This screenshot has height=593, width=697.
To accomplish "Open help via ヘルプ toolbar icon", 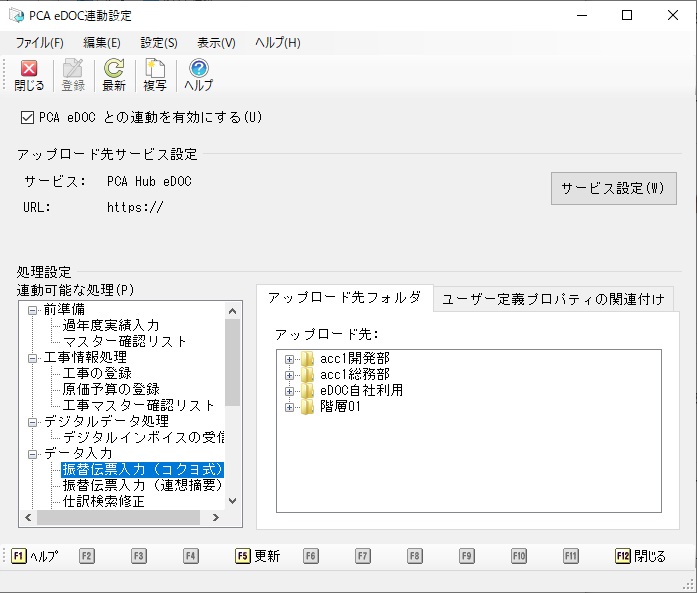I will pyautogui.click(x=198, y=75).
